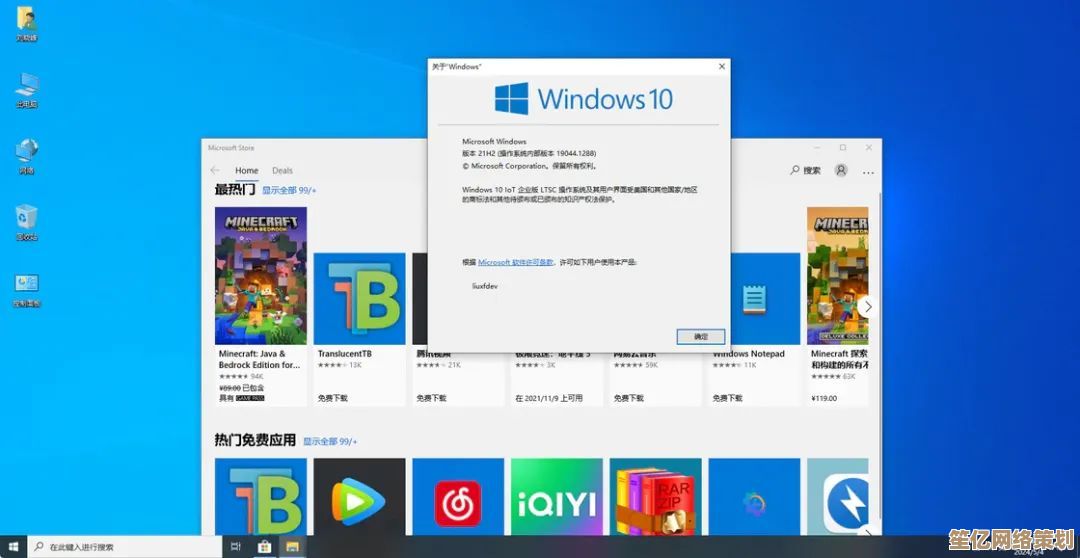This screenshot has height=558, width=1080.
Task: Open the RAR ZIP books app tile
Action: [x=656, y=497]
